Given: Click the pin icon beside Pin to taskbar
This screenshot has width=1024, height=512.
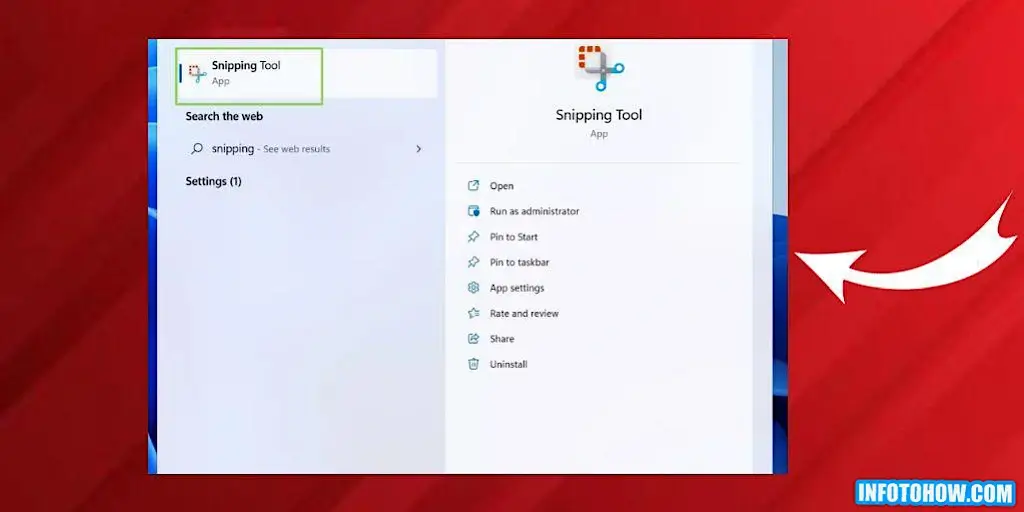Looking at the screenshot, I should click(473, 262).
